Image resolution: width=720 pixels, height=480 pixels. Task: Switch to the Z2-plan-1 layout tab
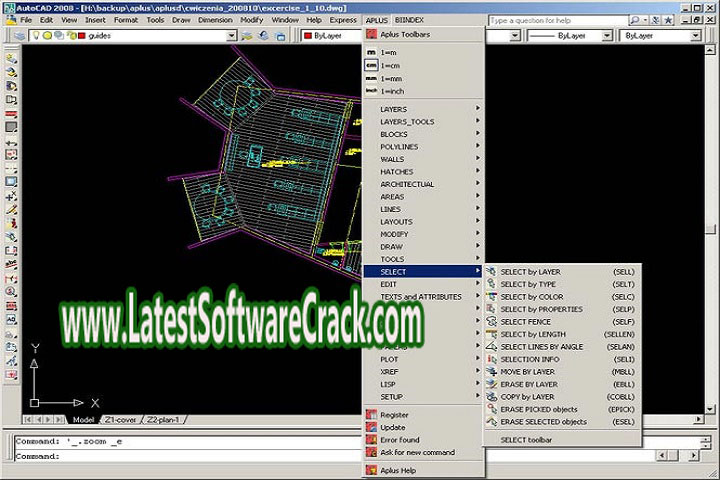(163, 420)
